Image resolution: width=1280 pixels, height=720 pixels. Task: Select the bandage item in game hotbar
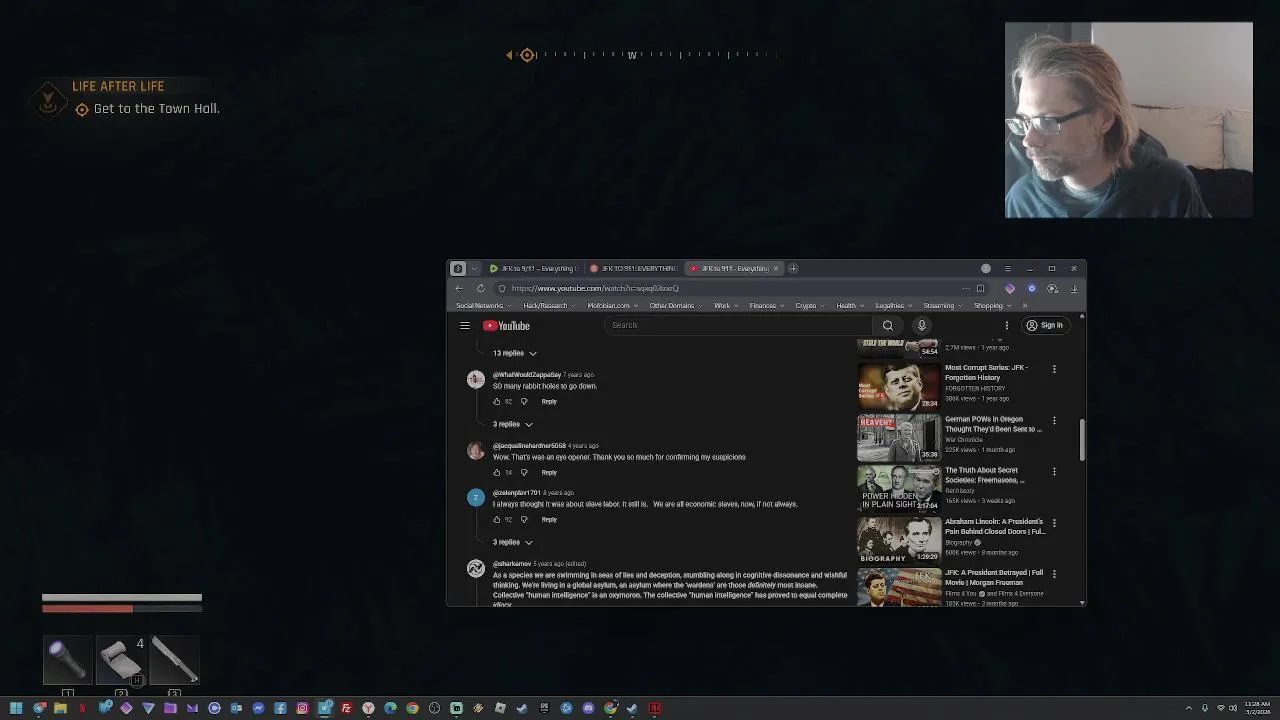pyautogui.click(x=121, y=661)
